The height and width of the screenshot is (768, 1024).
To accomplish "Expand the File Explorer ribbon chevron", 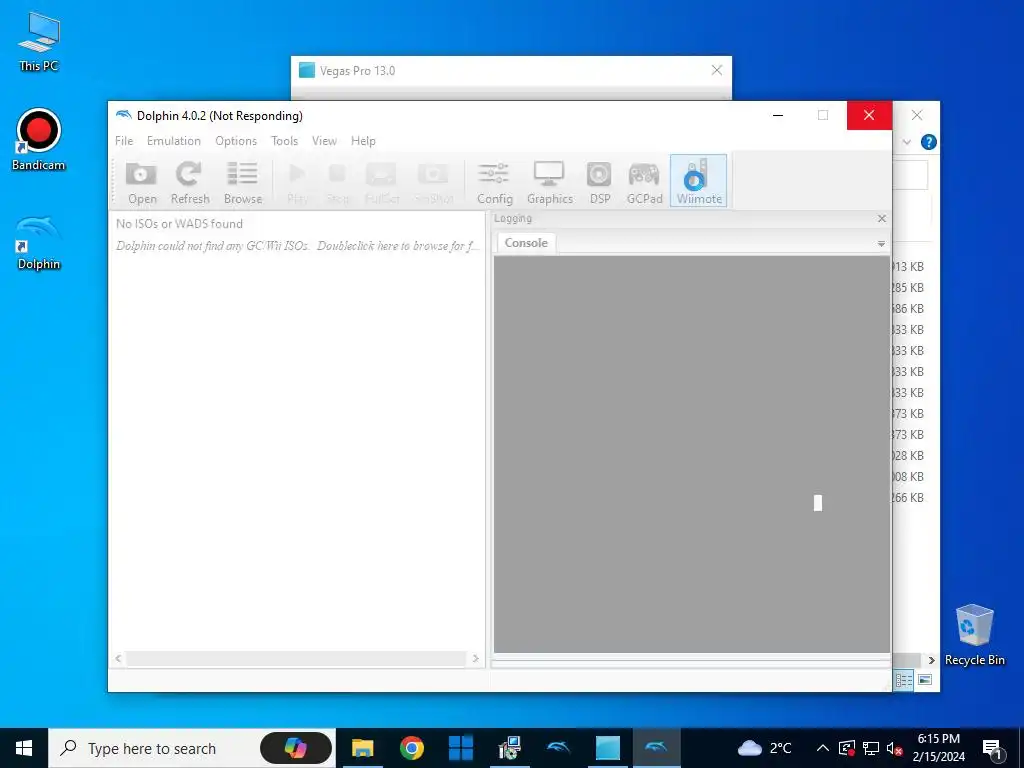I will [906, 142].
